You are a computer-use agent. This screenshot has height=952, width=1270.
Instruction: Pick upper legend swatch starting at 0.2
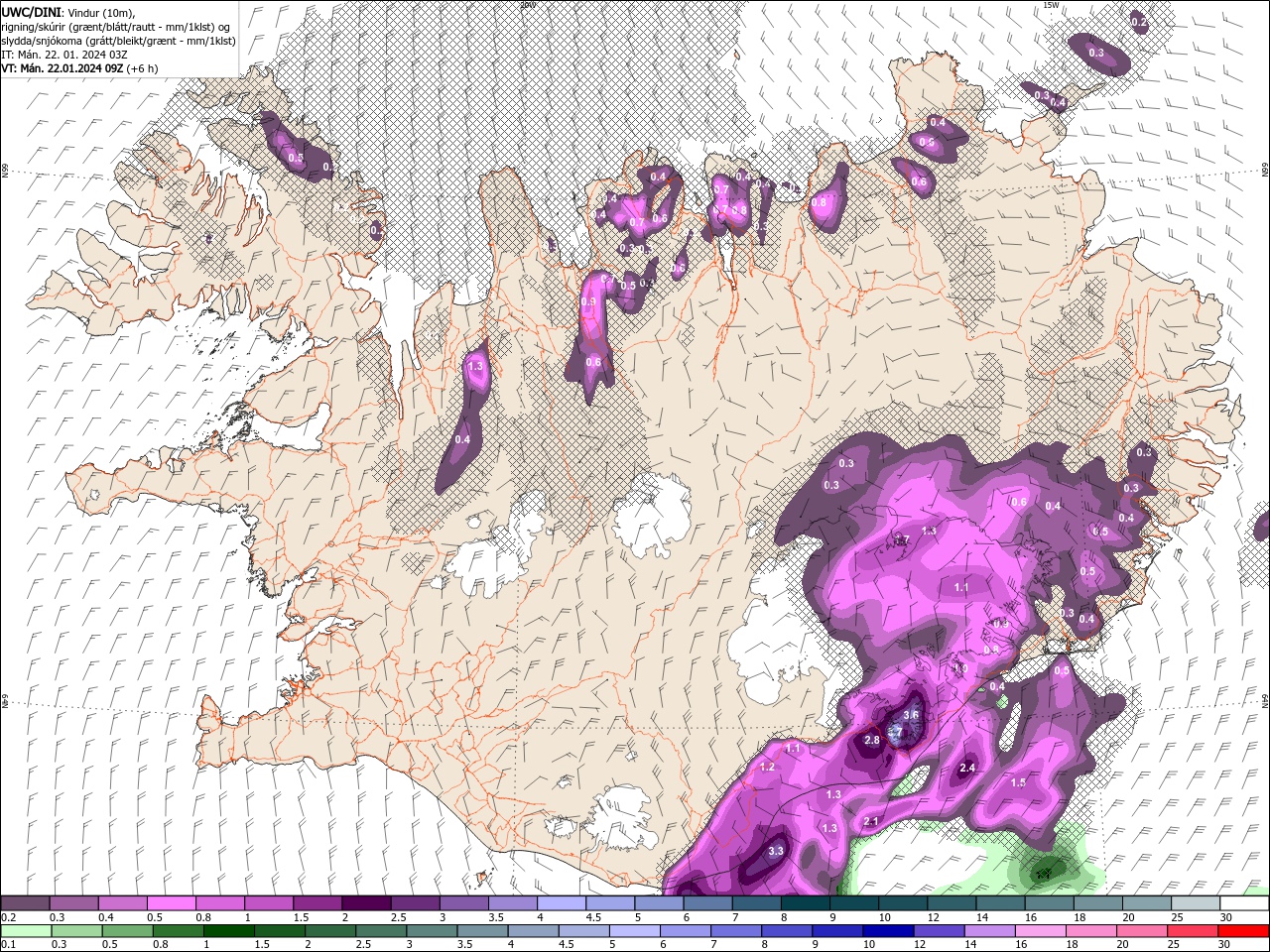click(x=25, y=903)
